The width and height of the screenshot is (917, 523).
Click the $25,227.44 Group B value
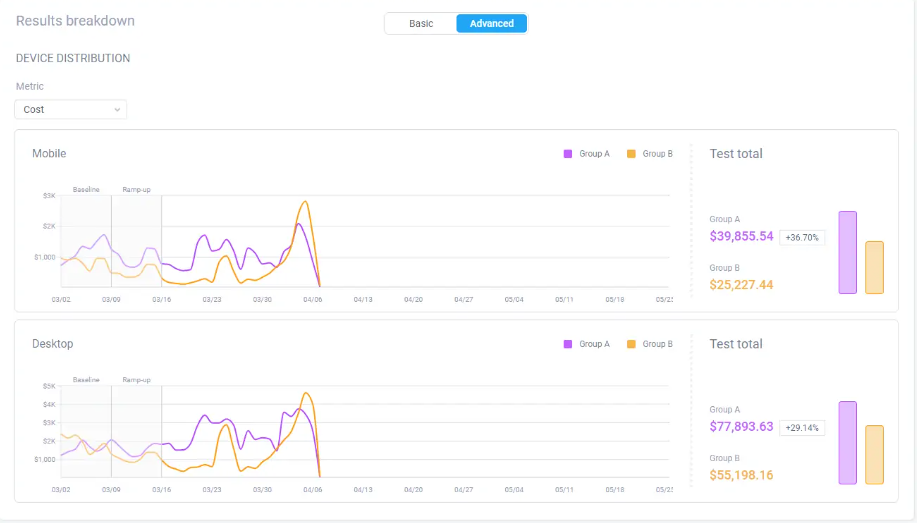coord(741,285)
